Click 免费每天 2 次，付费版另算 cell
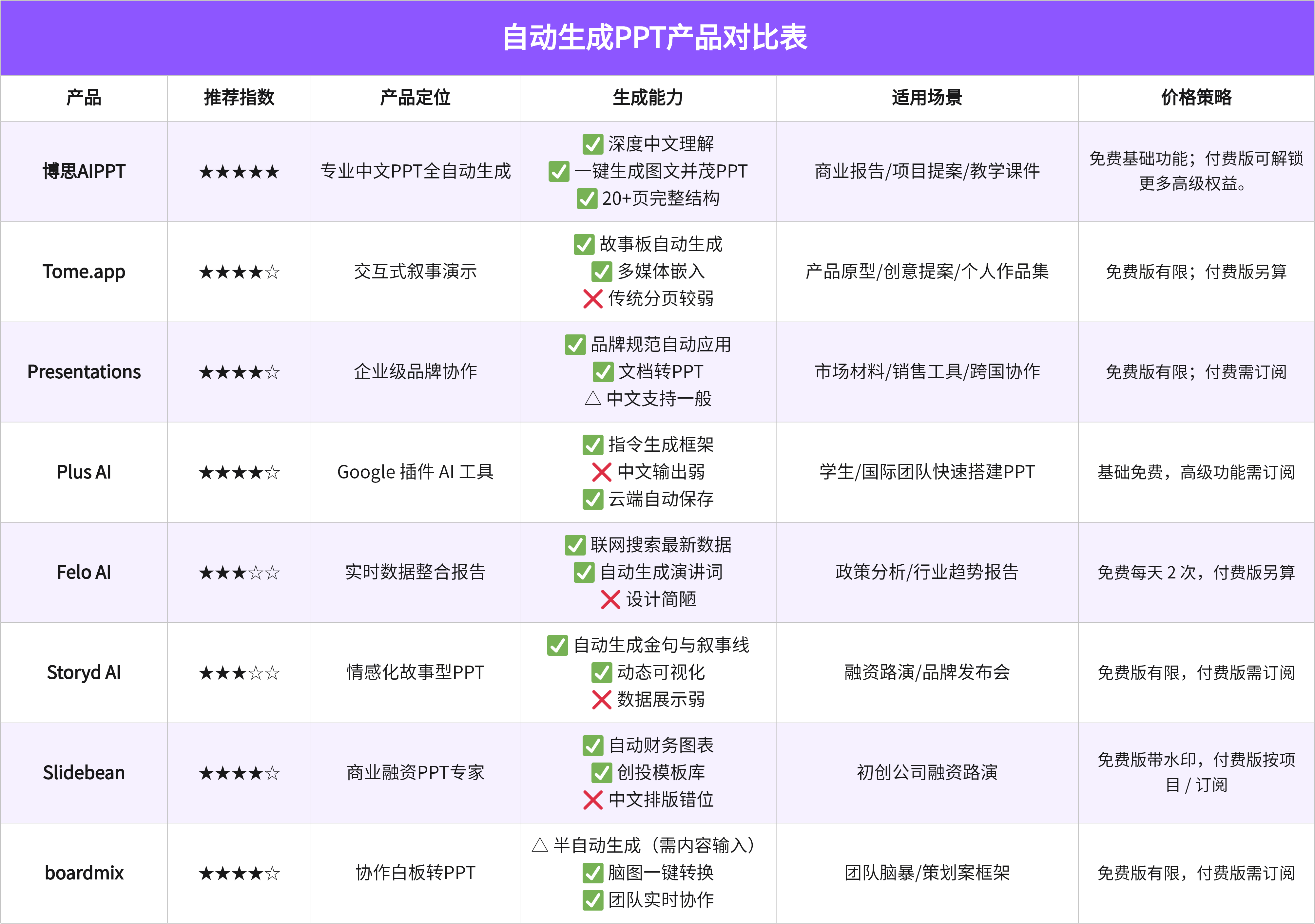This screenshot has width=1315, height=924. [1196, 573]
